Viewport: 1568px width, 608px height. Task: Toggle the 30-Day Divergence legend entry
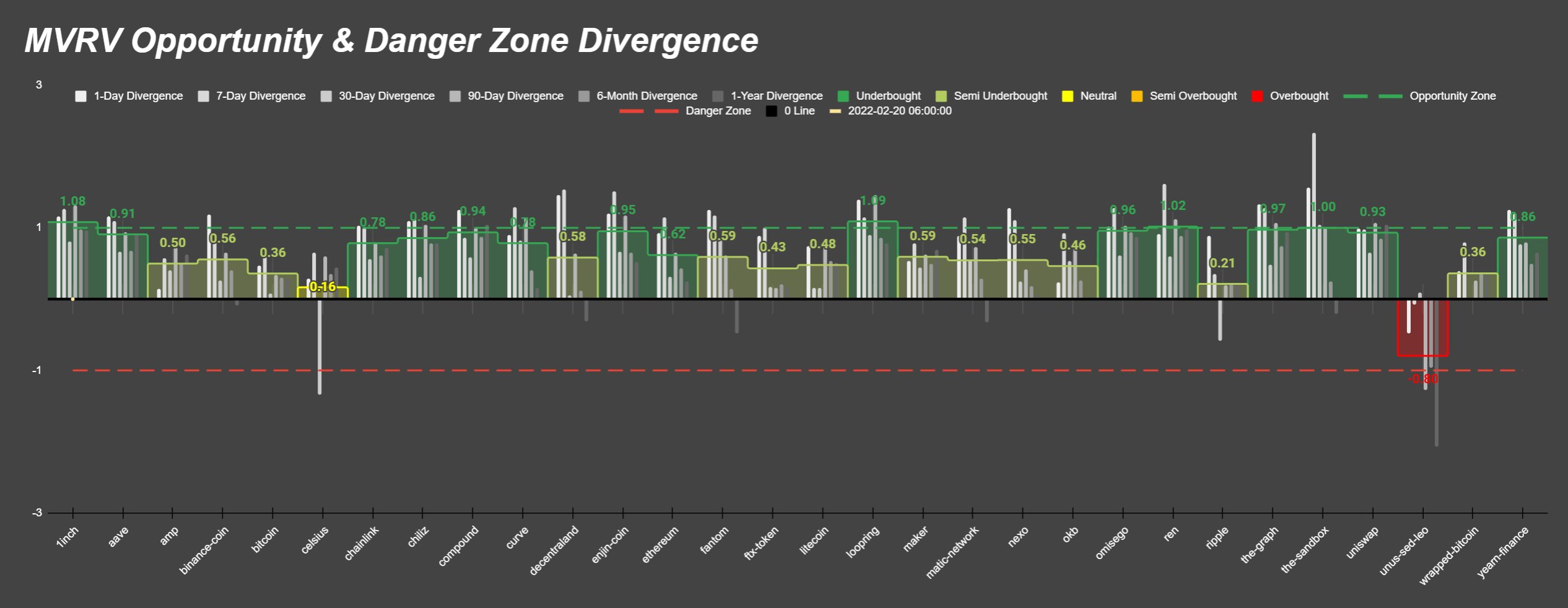[377, 96]
